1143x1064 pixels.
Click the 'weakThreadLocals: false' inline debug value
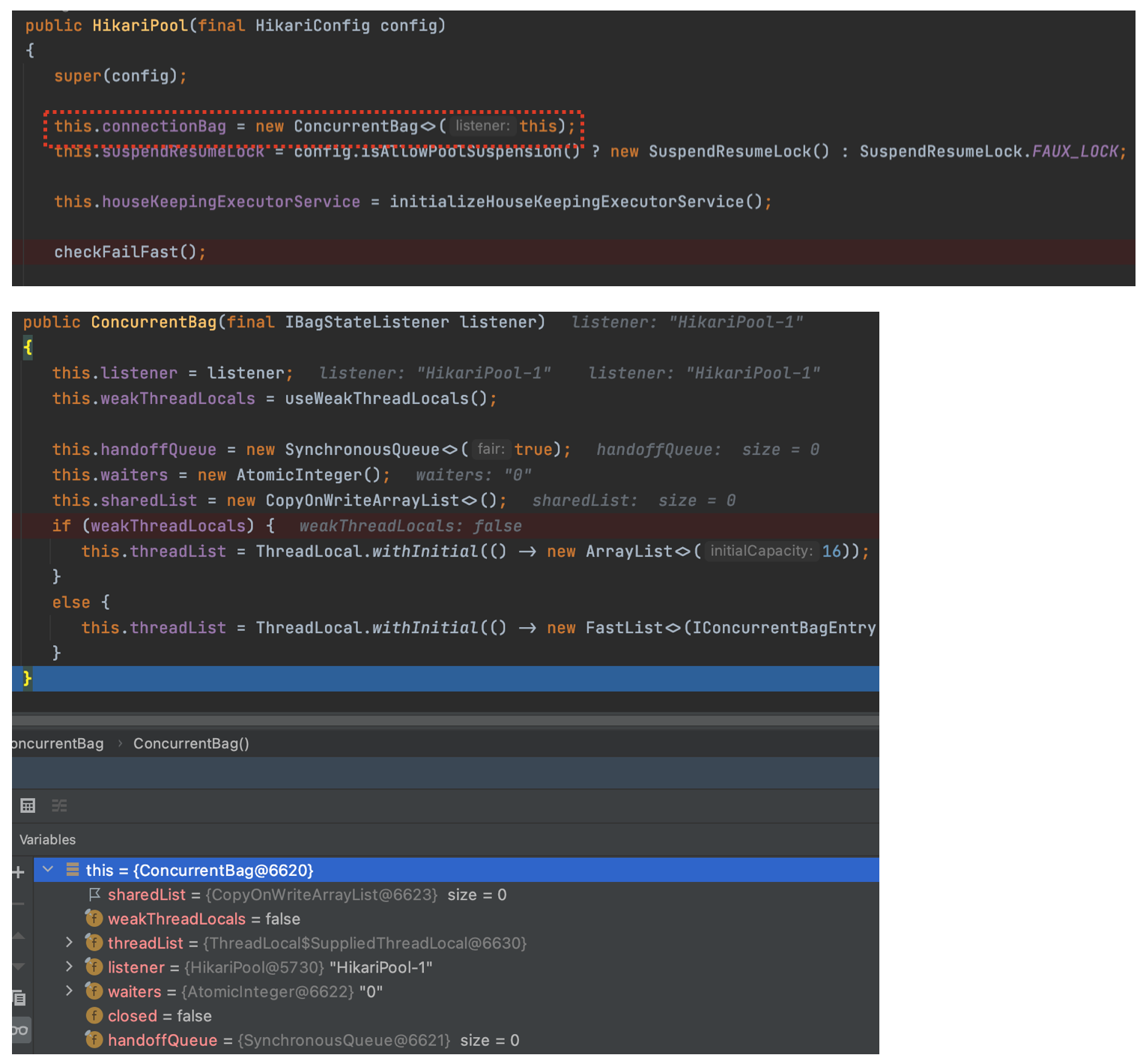coord(410,526)
